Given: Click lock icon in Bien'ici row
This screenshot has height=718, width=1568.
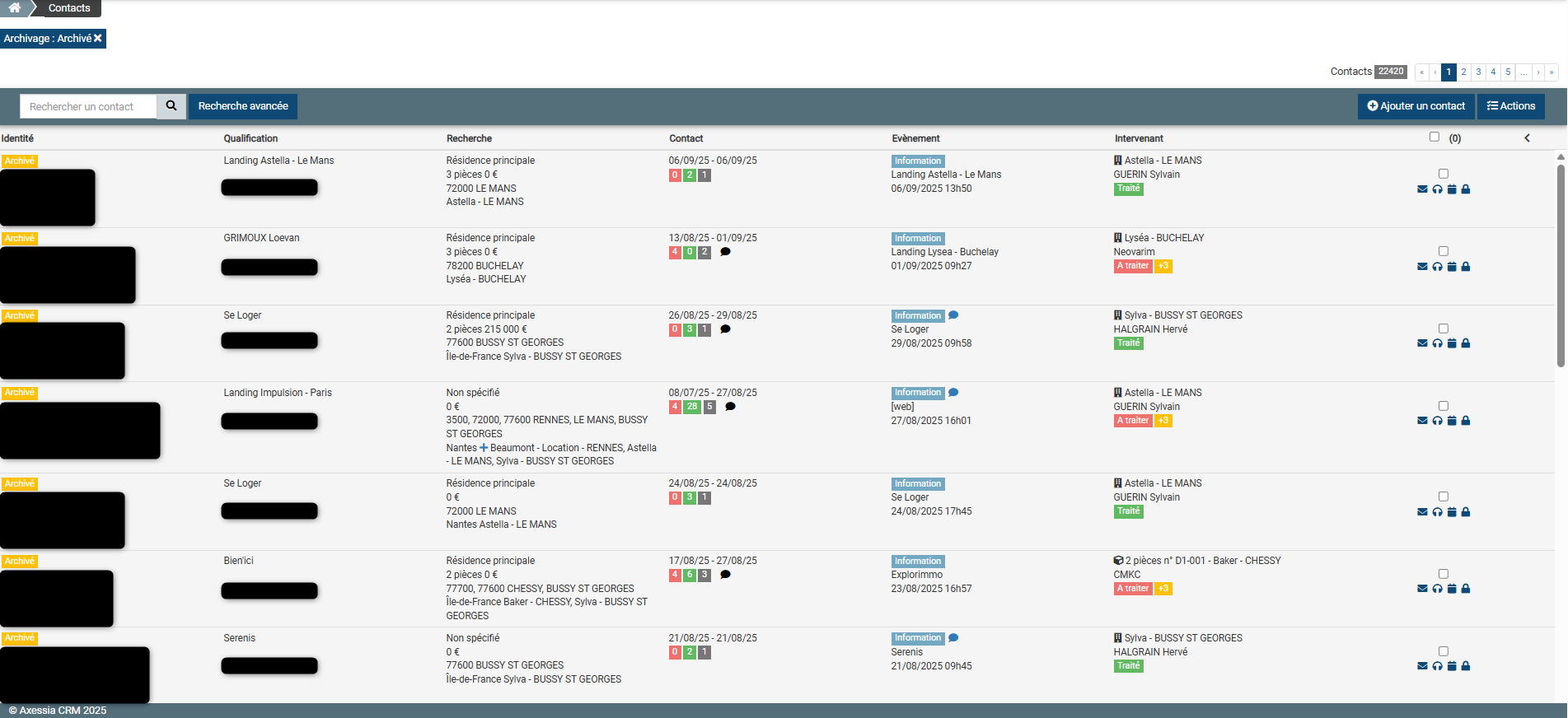Looking at the screenshot, I should (1466, 589).
